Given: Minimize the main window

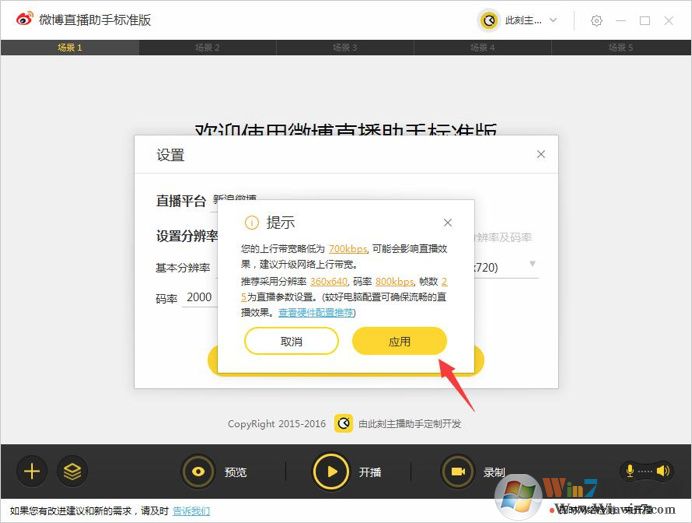Looking at the screenshot, I should pos(621,21).
